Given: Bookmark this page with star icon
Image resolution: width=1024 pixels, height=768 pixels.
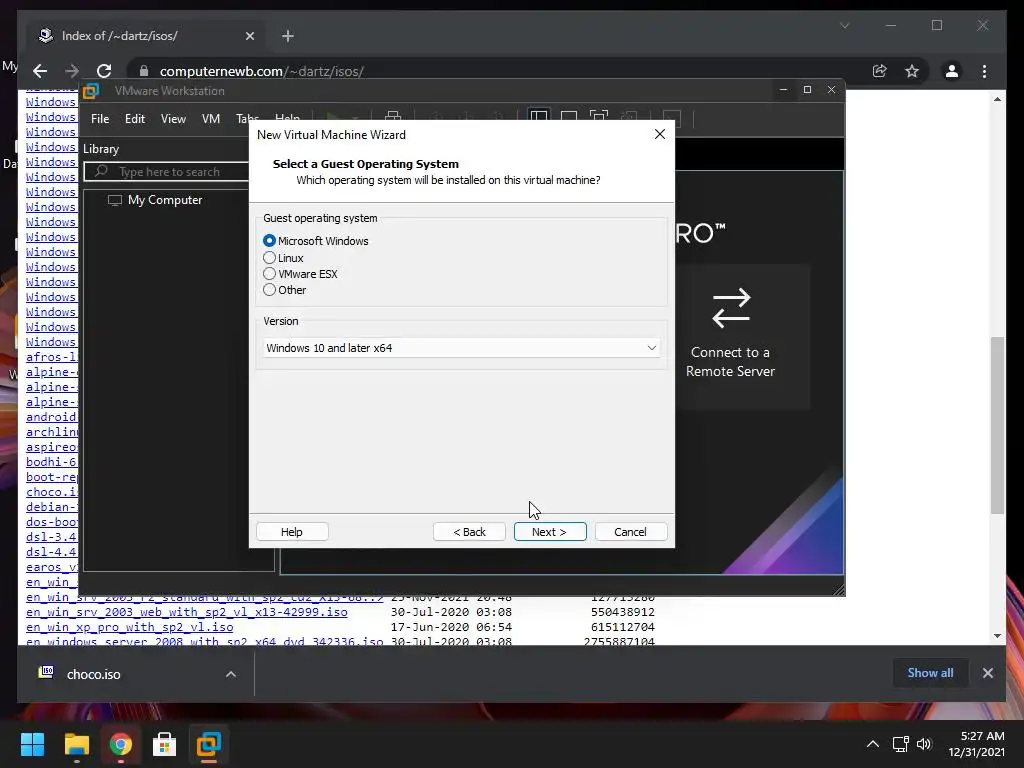Looking at the screenshot, I should click(912, 71).
